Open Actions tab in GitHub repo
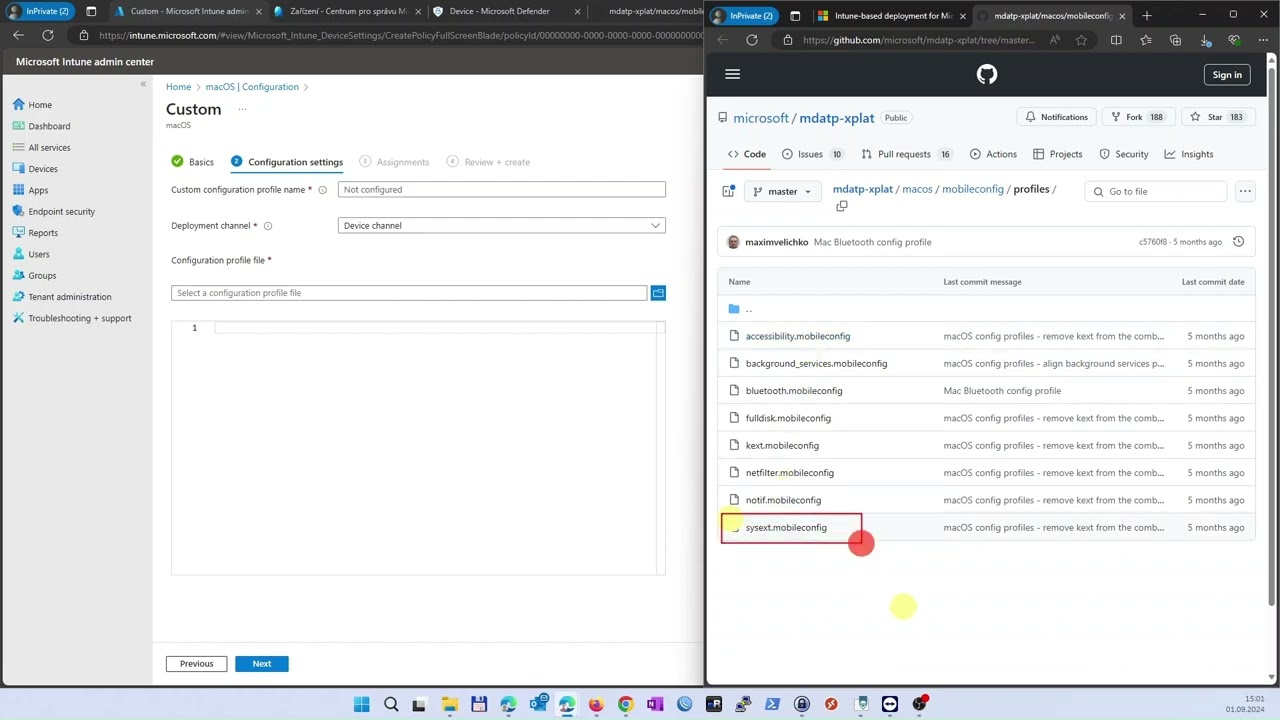Screen dimensions: 1280x720 click(x=993, y=154)
